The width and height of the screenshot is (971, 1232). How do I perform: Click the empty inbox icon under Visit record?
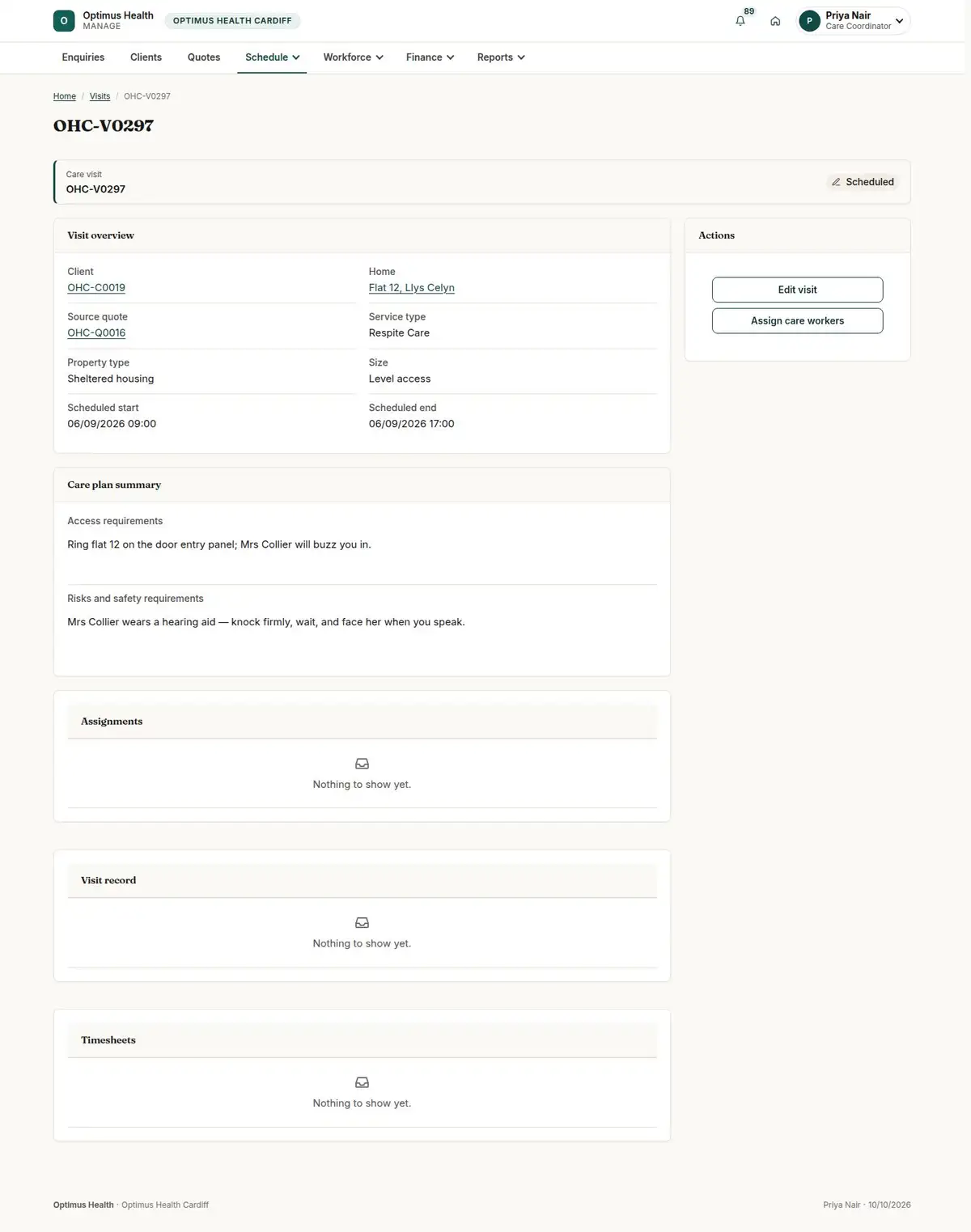click(x=362, y=923)
